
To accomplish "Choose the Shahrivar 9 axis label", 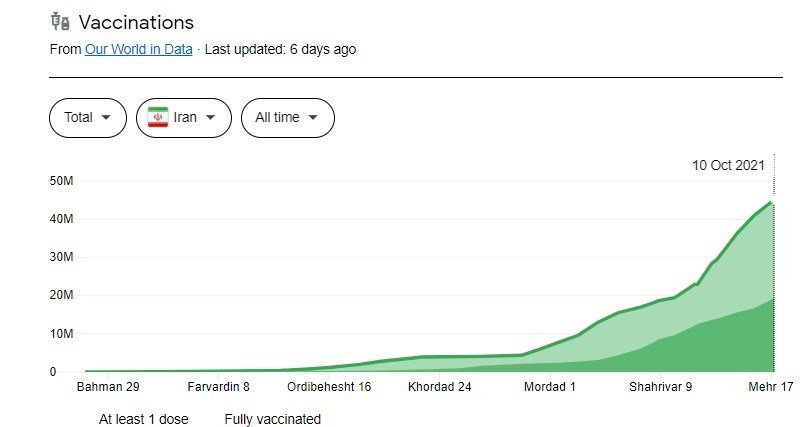I will [x=660, y=387].
